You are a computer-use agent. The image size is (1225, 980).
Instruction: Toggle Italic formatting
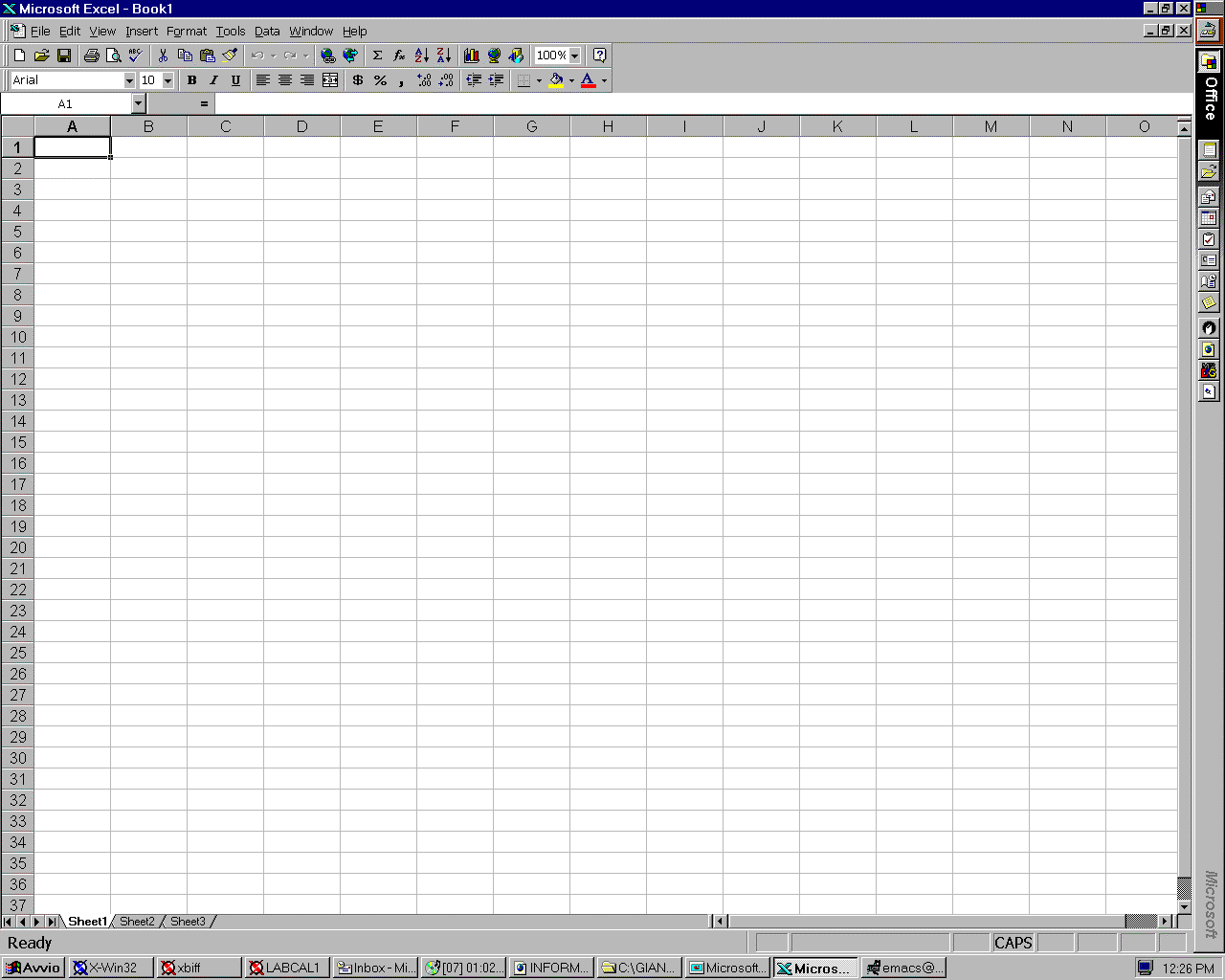coord(213,80)
